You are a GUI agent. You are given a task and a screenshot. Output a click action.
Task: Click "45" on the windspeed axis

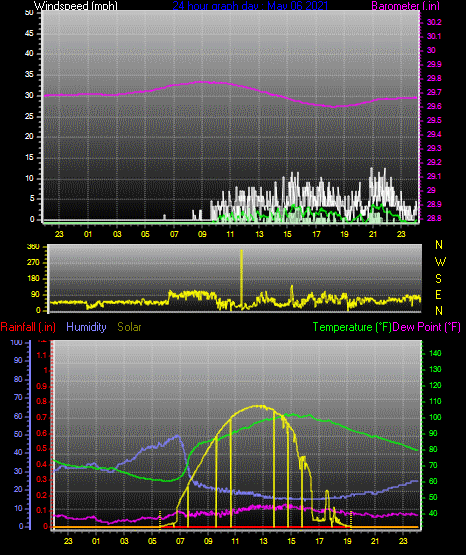29,34
